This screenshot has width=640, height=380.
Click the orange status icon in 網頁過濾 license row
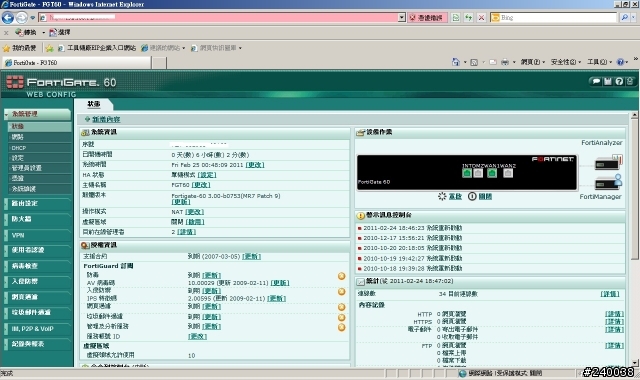click(x=342, y=307)
